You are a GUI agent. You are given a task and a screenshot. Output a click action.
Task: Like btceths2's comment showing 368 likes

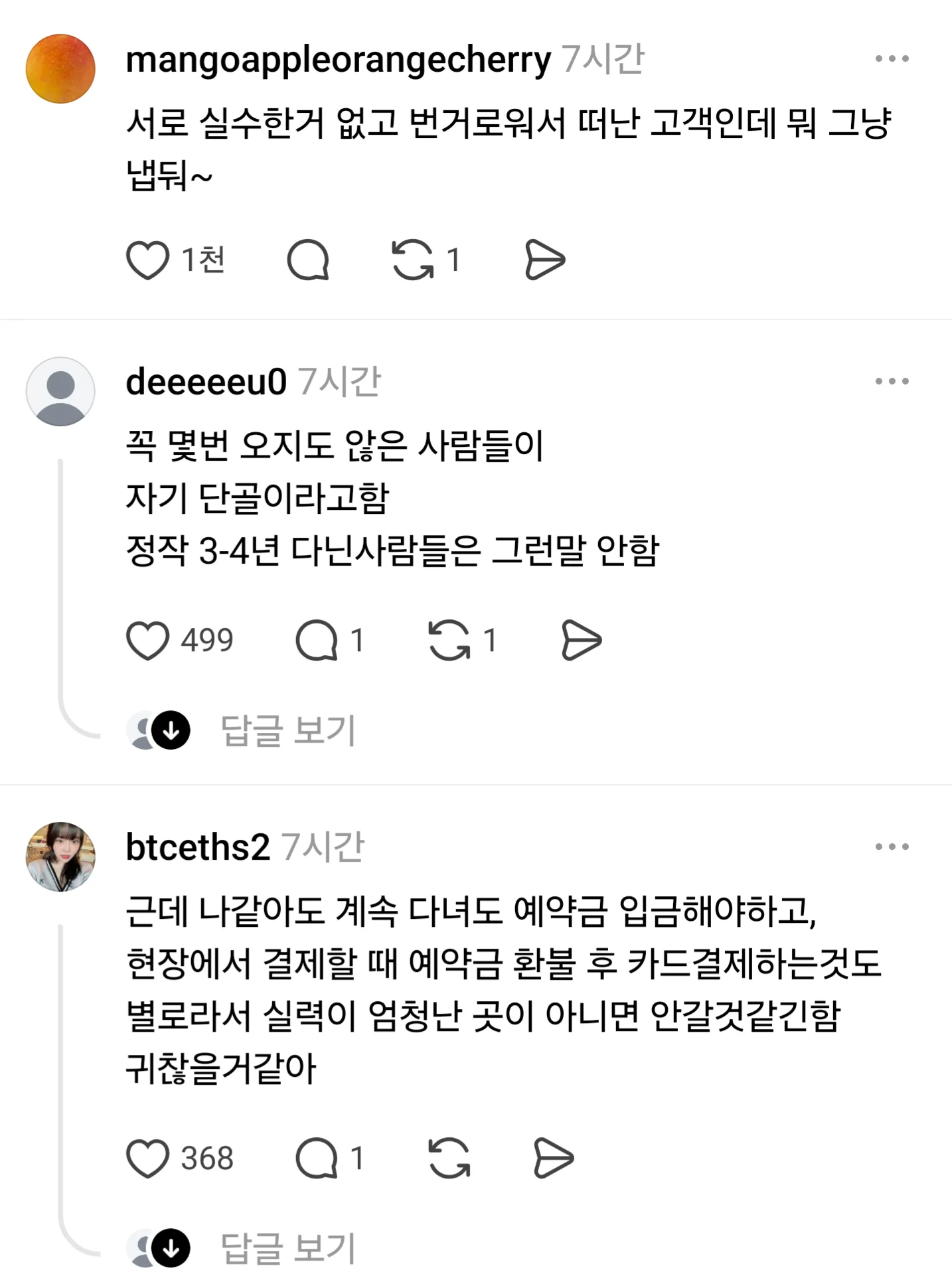click(x=147, y=1159)
